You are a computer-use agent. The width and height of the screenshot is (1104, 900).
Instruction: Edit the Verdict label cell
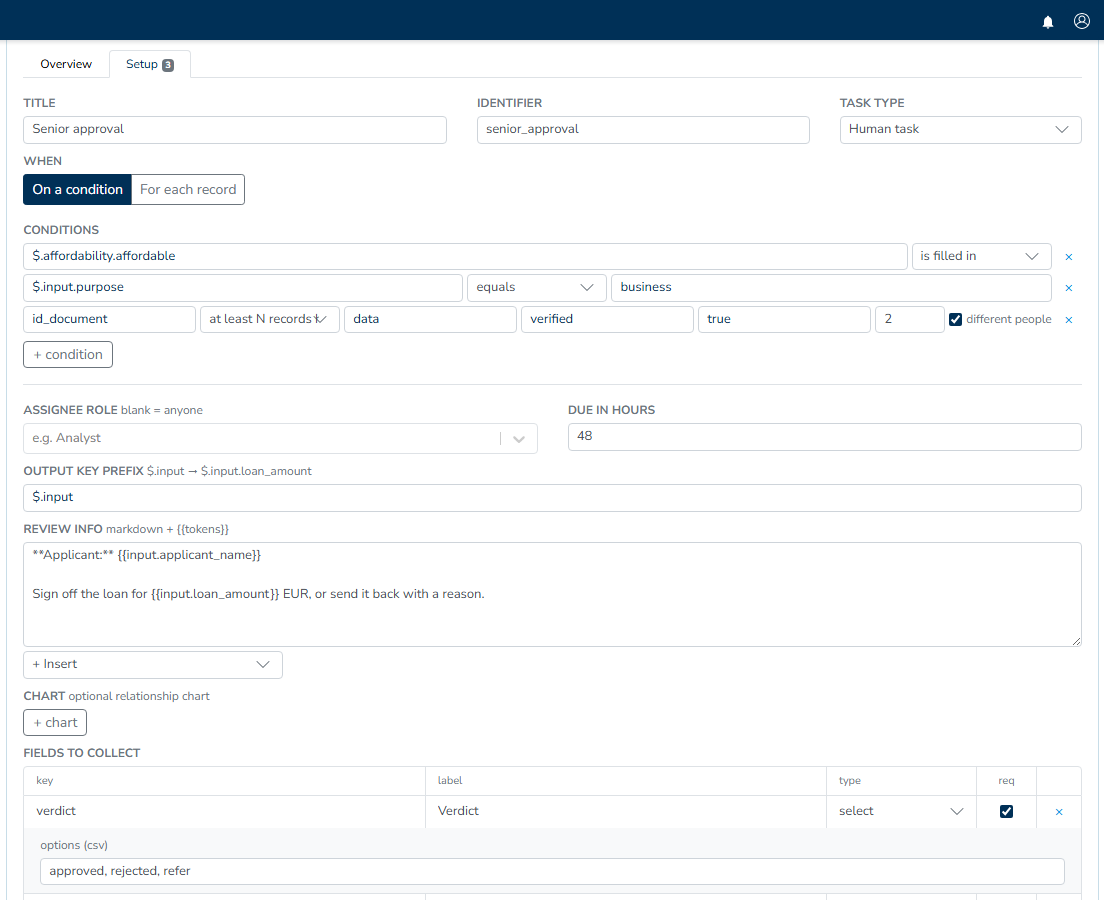626,811
